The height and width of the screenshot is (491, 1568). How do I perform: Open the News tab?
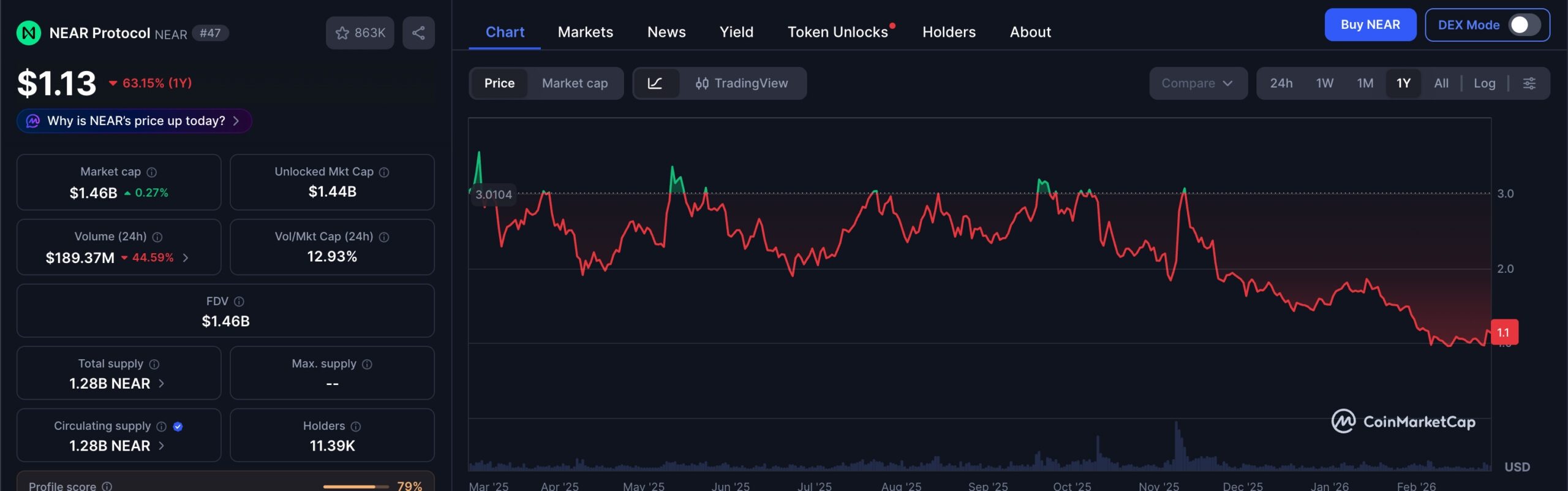pos(666,32)
